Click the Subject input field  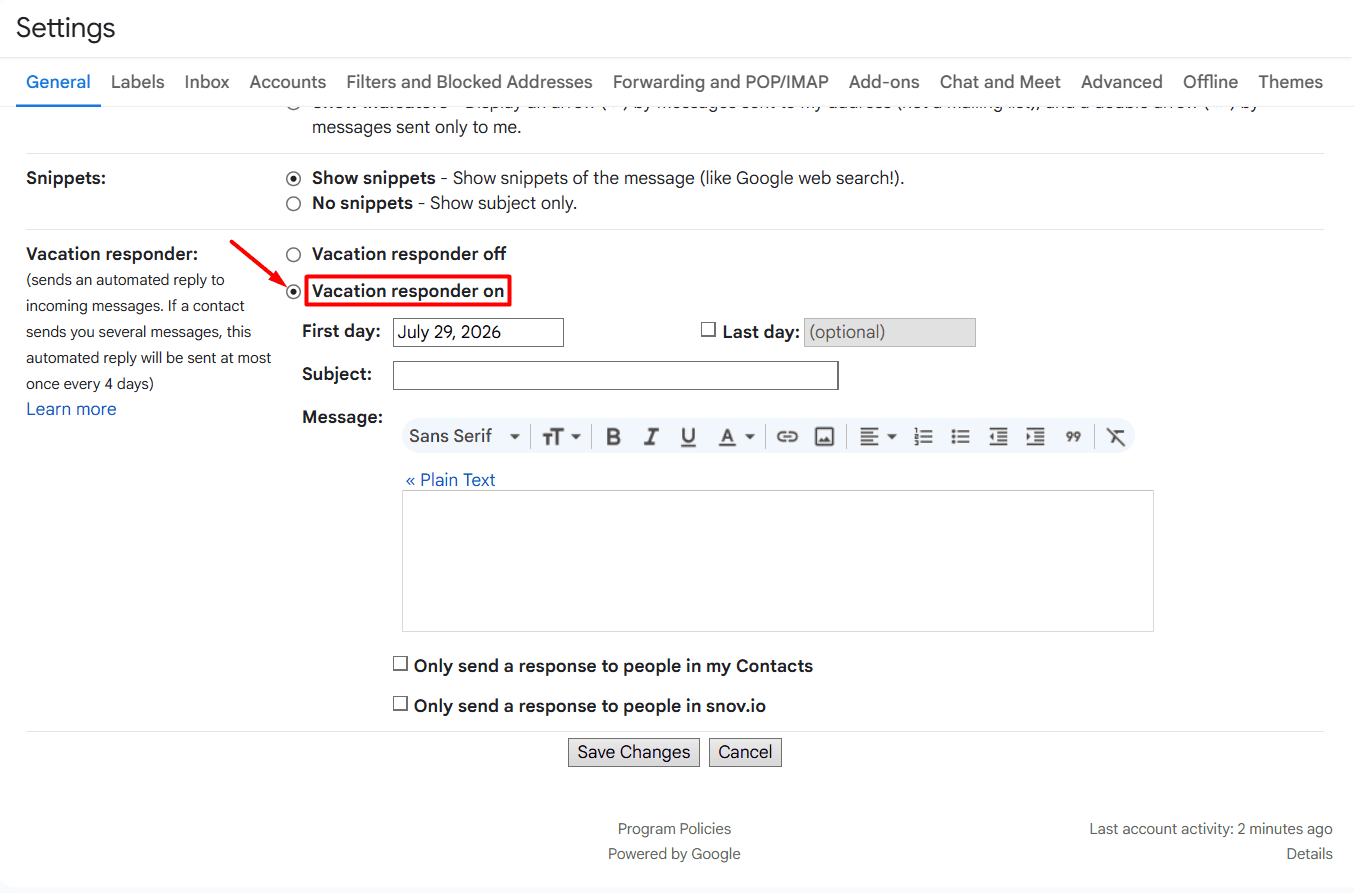(615, 375)
